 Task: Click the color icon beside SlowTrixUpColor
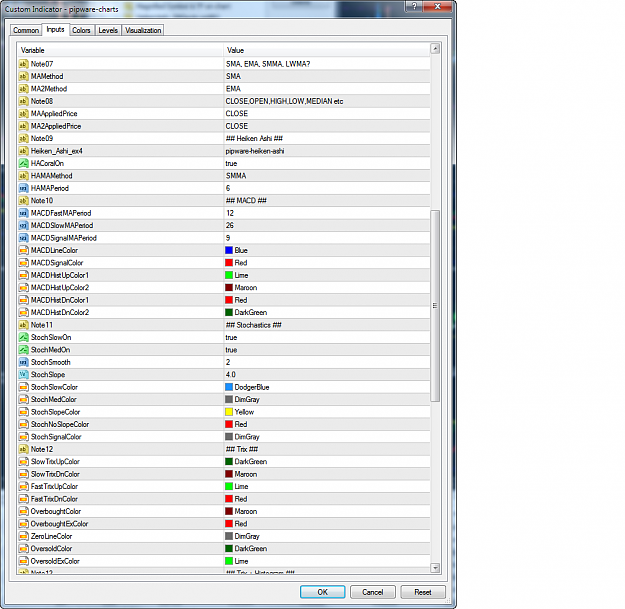pos(24,462)
